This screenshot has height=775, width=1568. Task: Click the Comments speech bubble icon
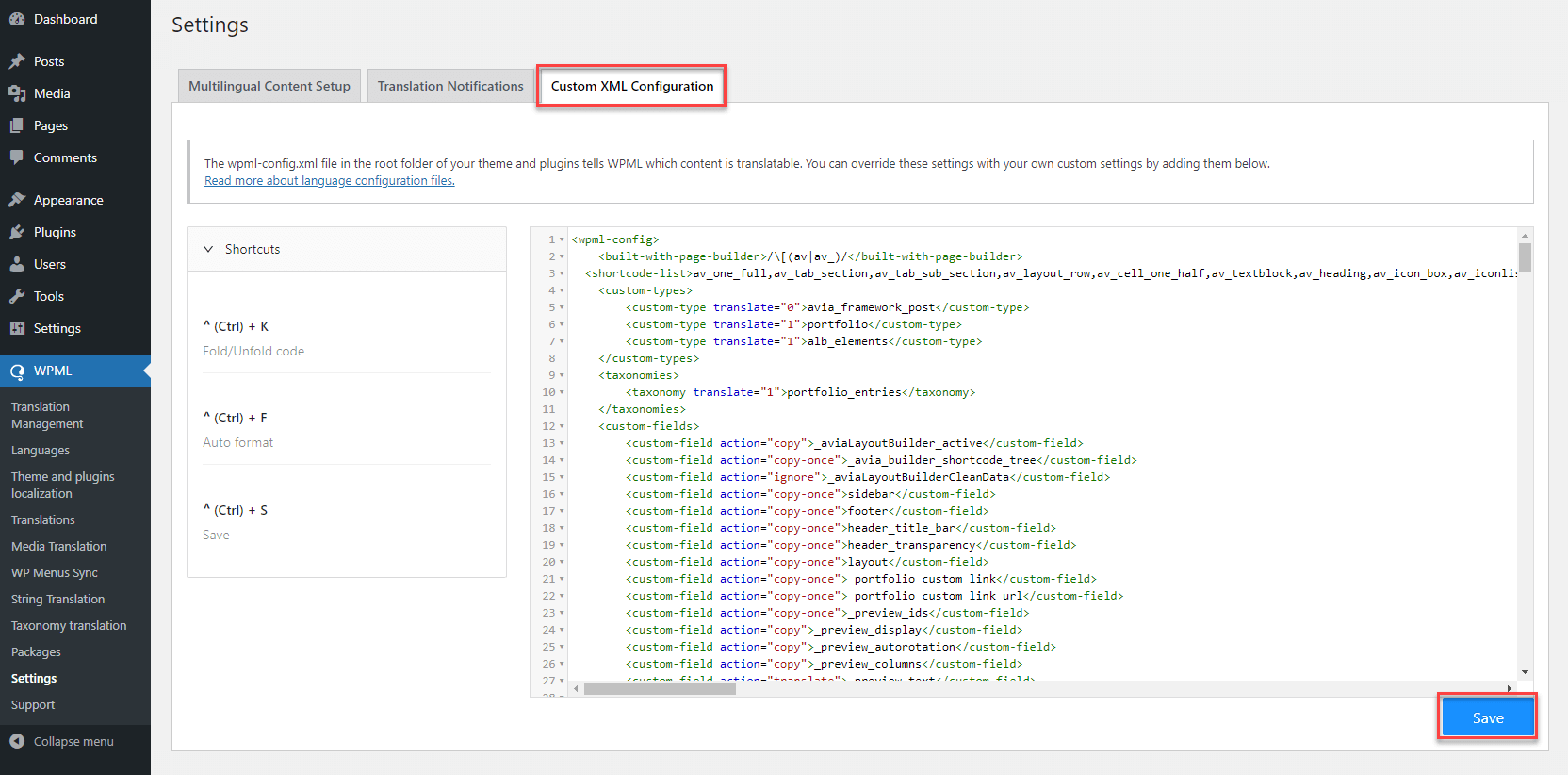[17, 157]
